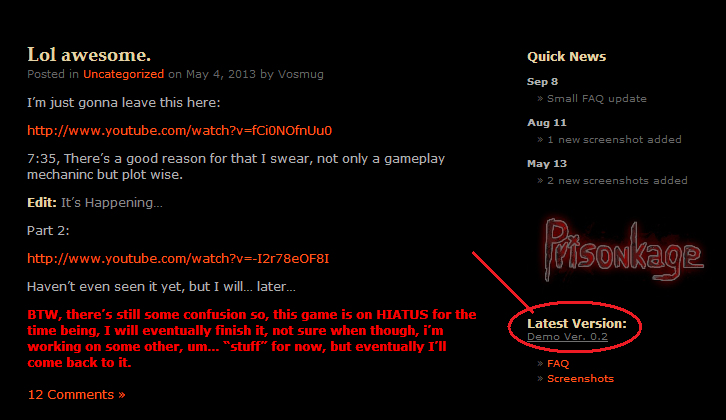The height and width of the screenshot is (420, 726).
Task: Click the arrow bullet beside Small FAQ update
Action: [x=540, y=99]
